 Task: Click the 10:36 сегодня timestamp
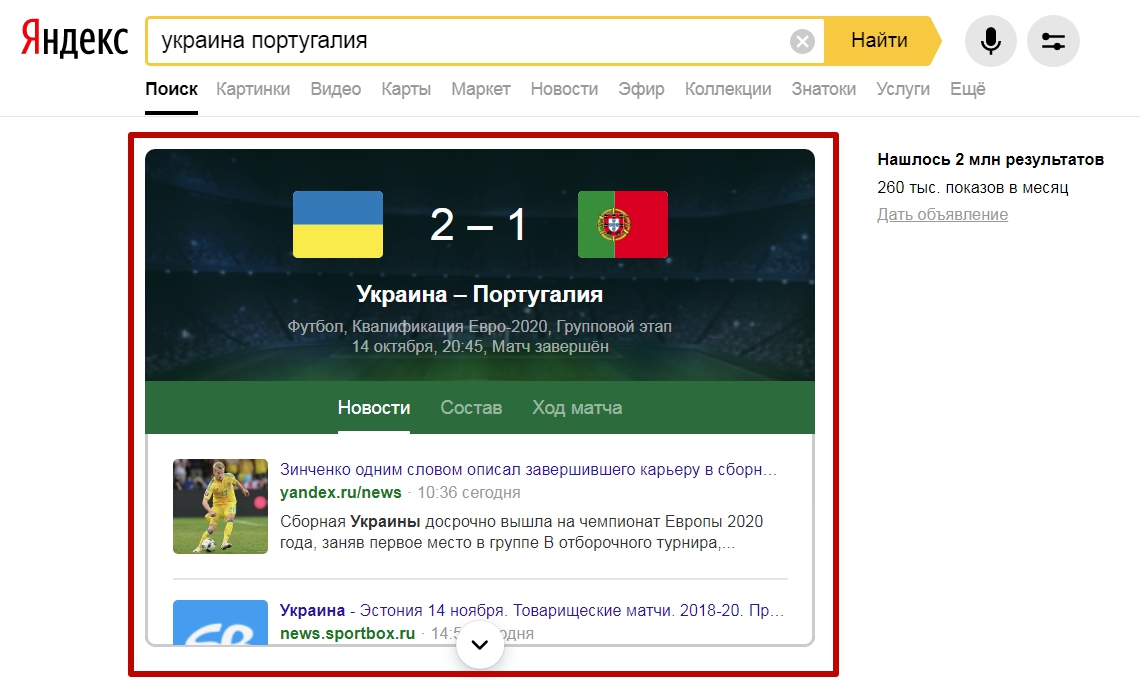coord(469,492)
